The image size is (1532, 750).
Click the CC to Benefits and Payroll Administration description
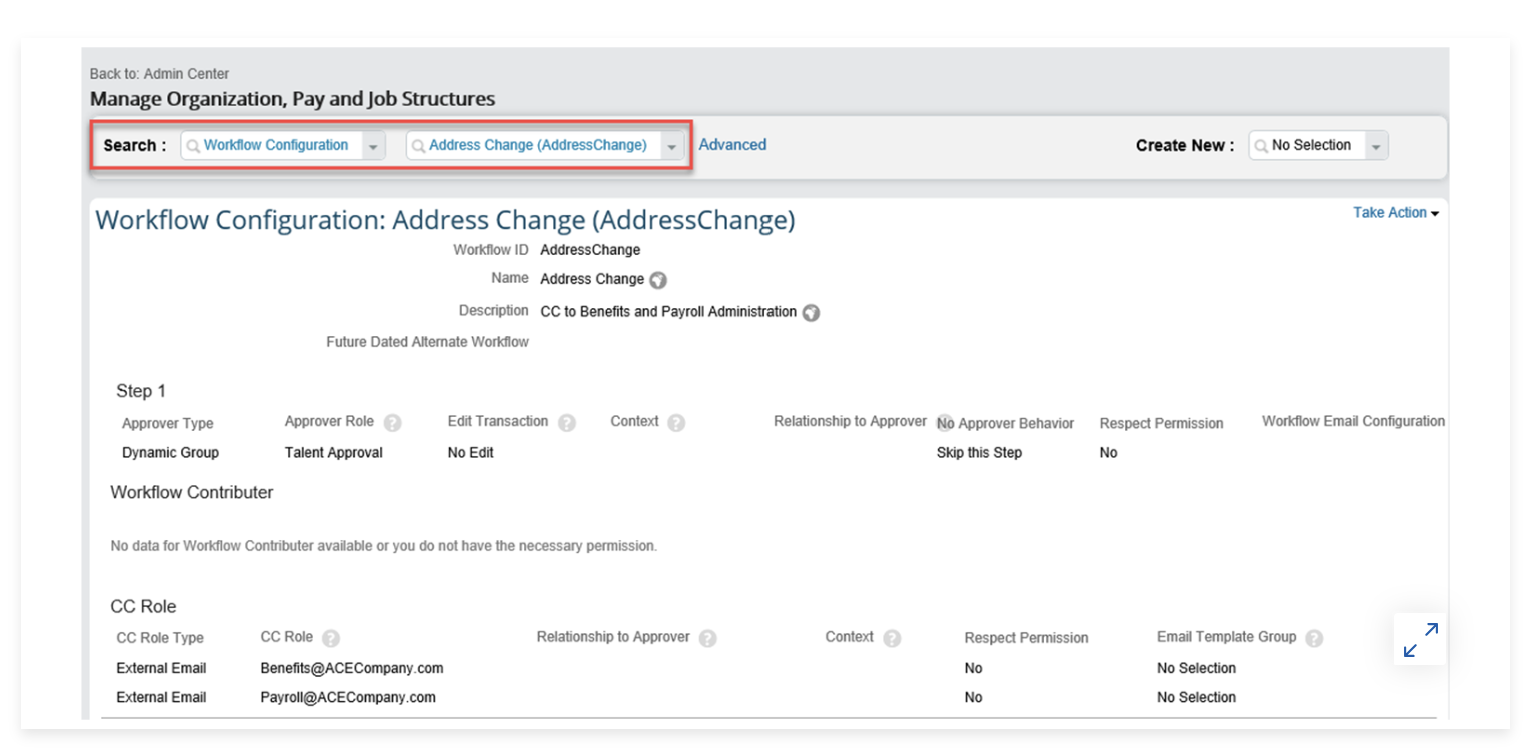[668, 312]
